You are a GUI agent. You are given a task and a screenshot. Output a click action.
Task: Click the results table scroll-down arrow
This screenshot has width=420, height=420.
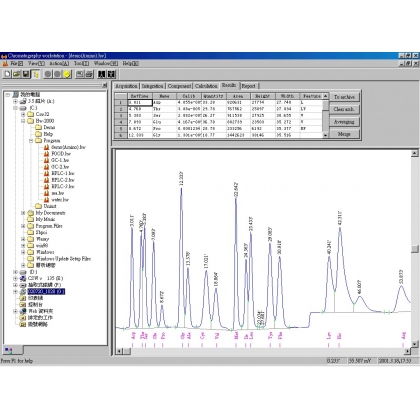(x=325, y=135)
